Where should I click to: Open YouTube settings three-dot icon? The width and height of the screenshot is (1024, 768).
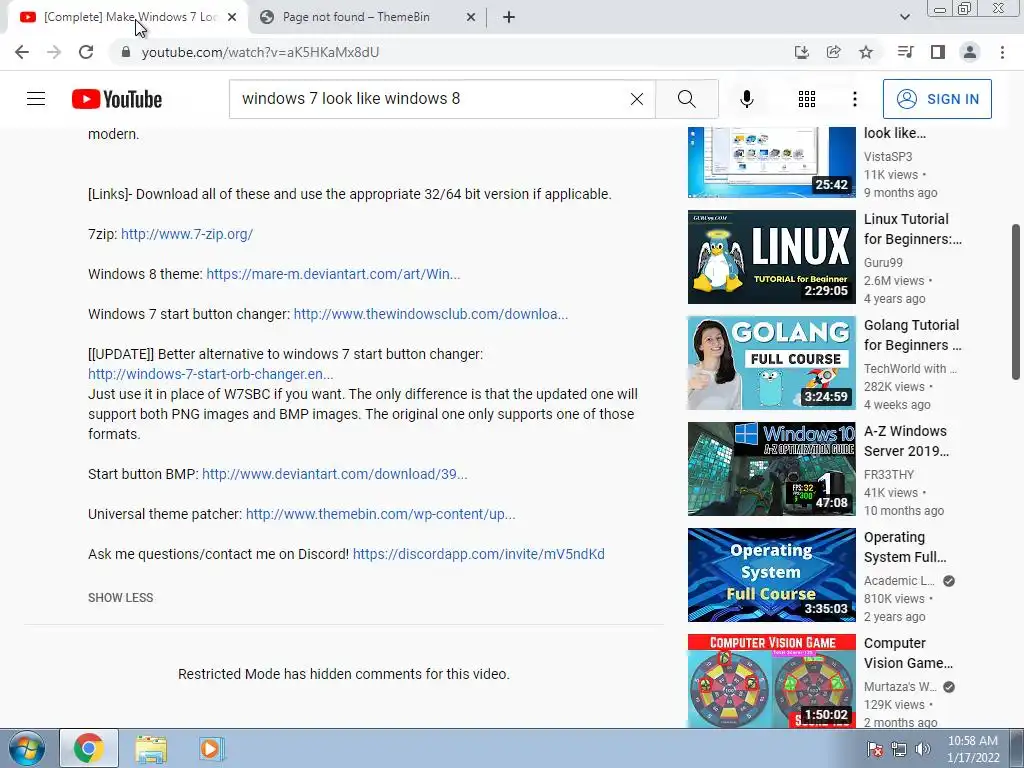pos(854,99)
